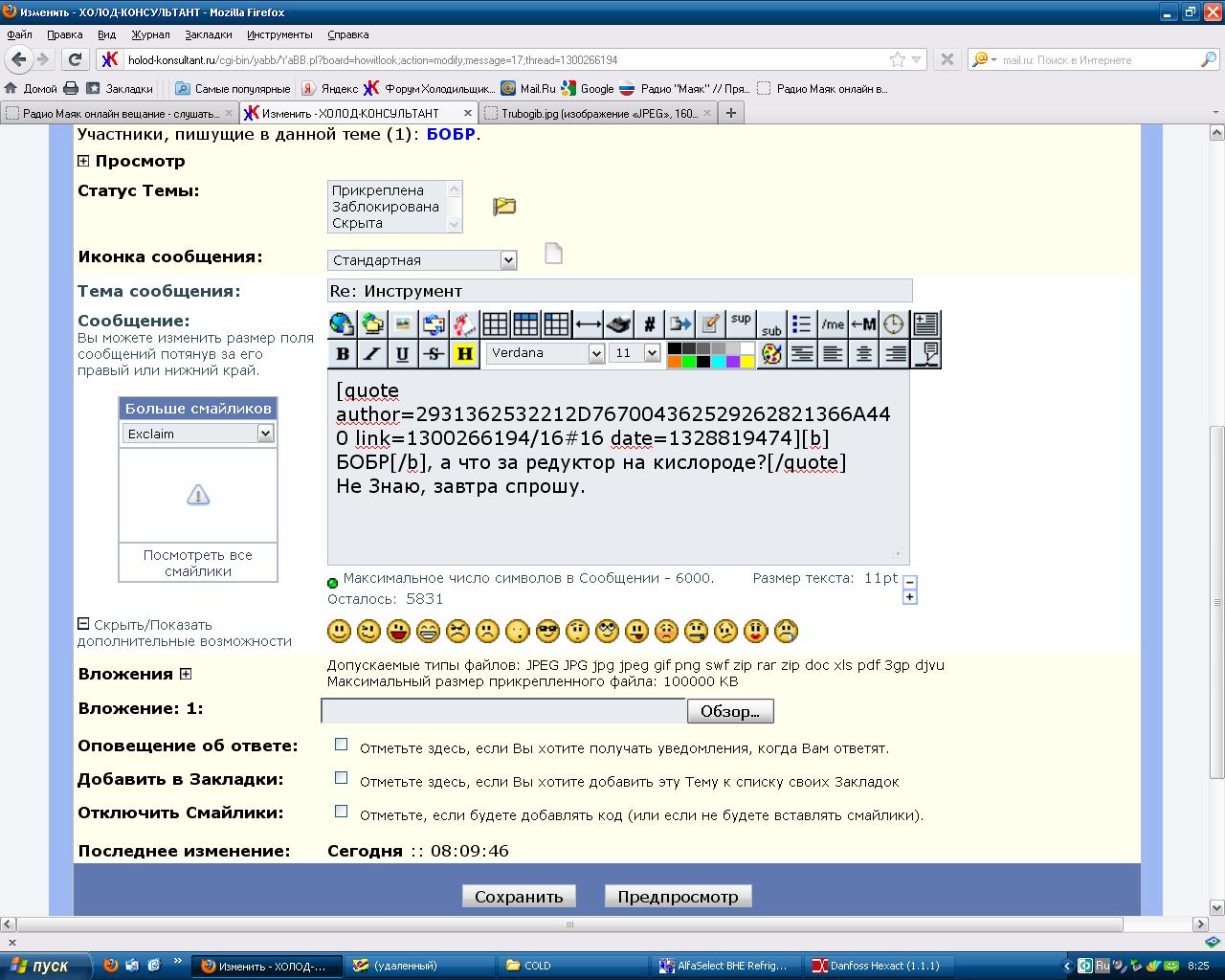Insert the angry smiley

click(x=457, y=632)
